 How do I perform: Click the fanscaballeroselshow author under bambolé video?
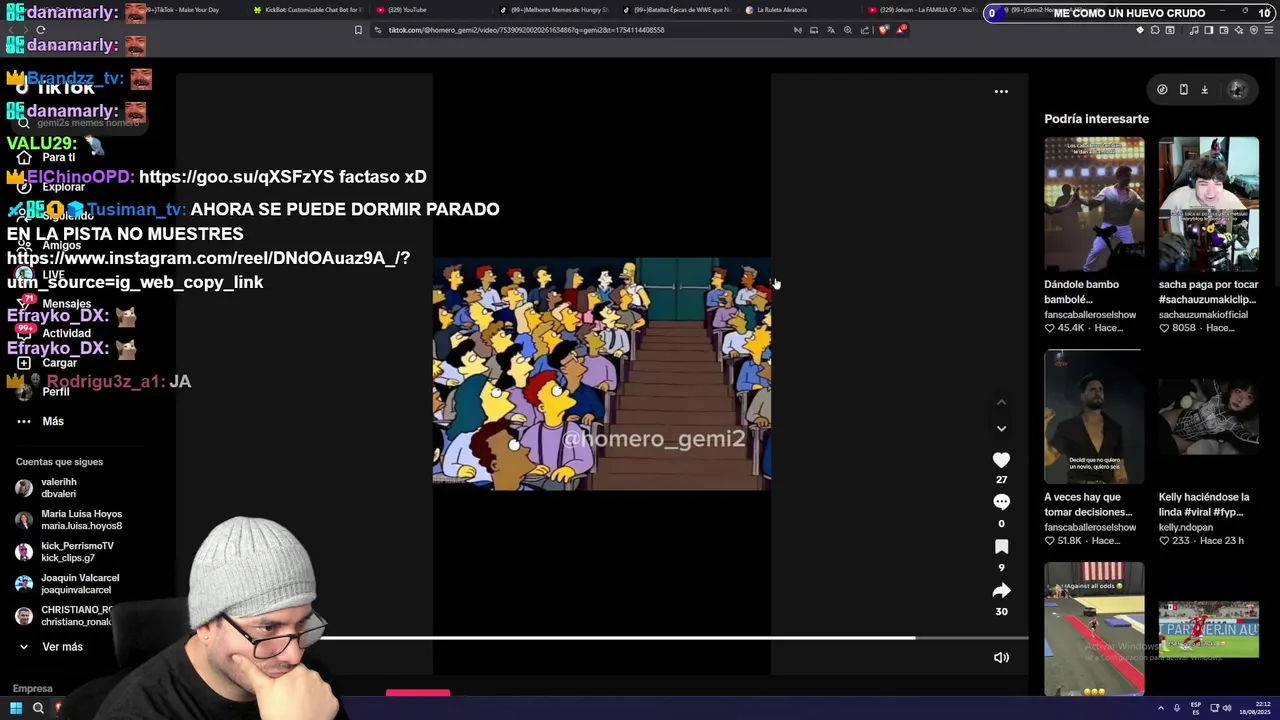click(x=1090, y=315)
